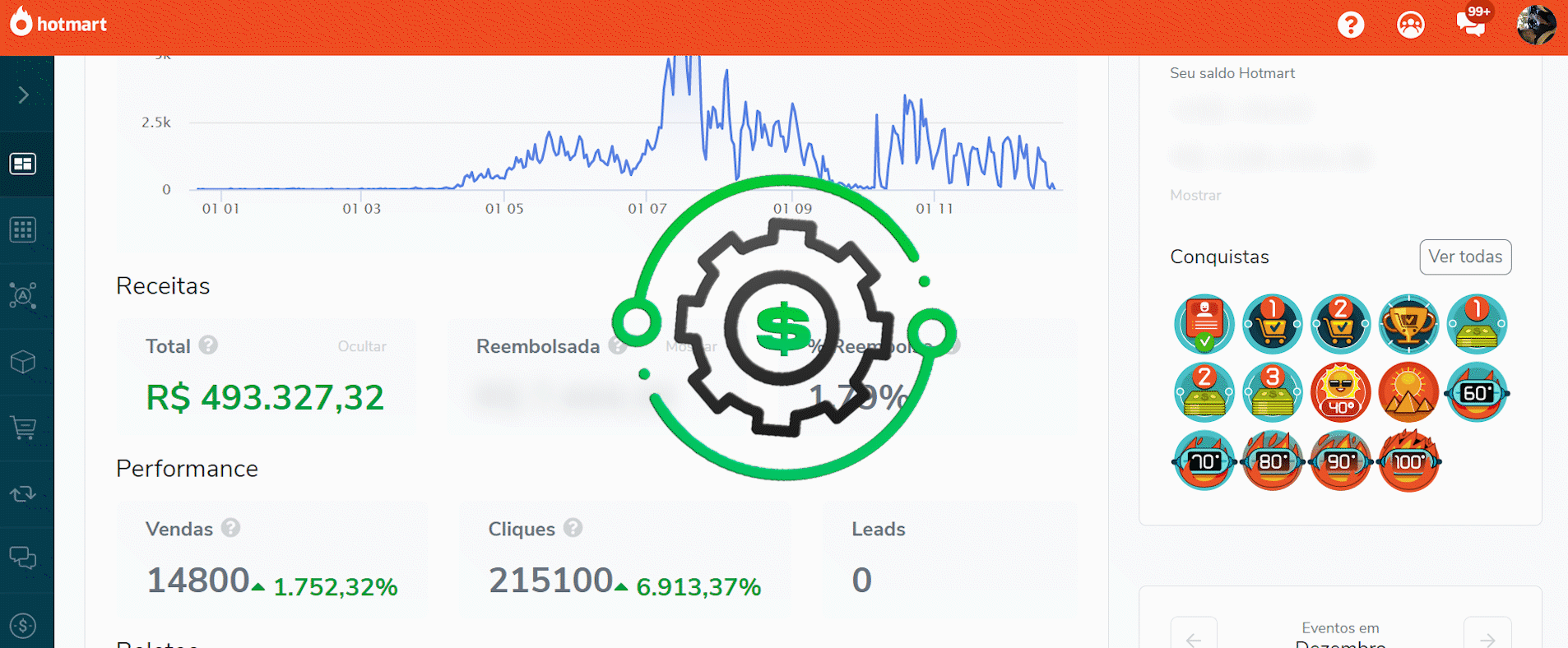Open the grid apps icon in sidebar
Image resolution: width=1568 pixels, height=648 pixels.
point(23,229)
